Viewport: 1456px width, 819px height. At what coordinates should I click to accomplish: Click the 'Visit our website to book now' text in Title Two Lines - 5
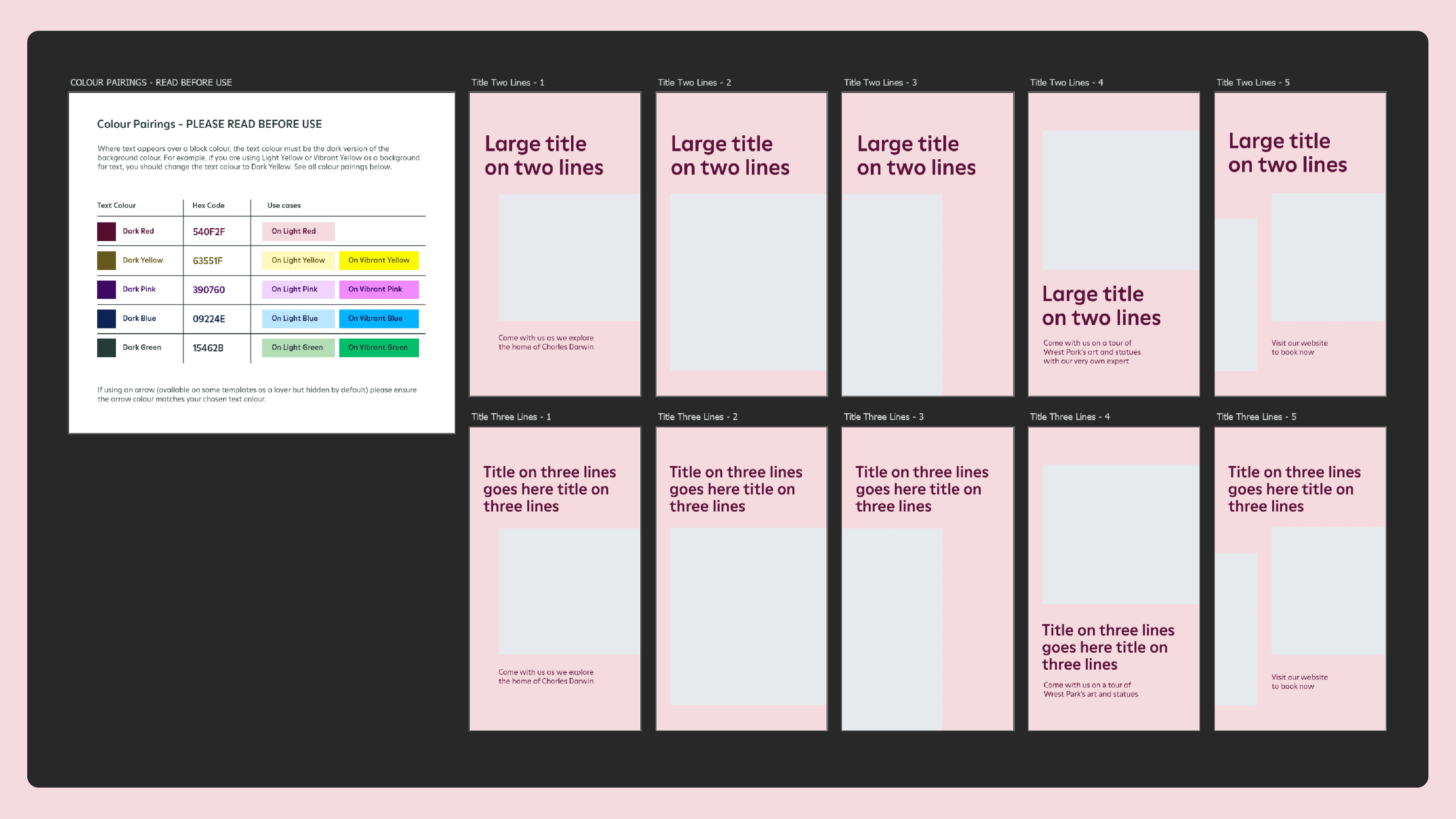pos(1299,348)
